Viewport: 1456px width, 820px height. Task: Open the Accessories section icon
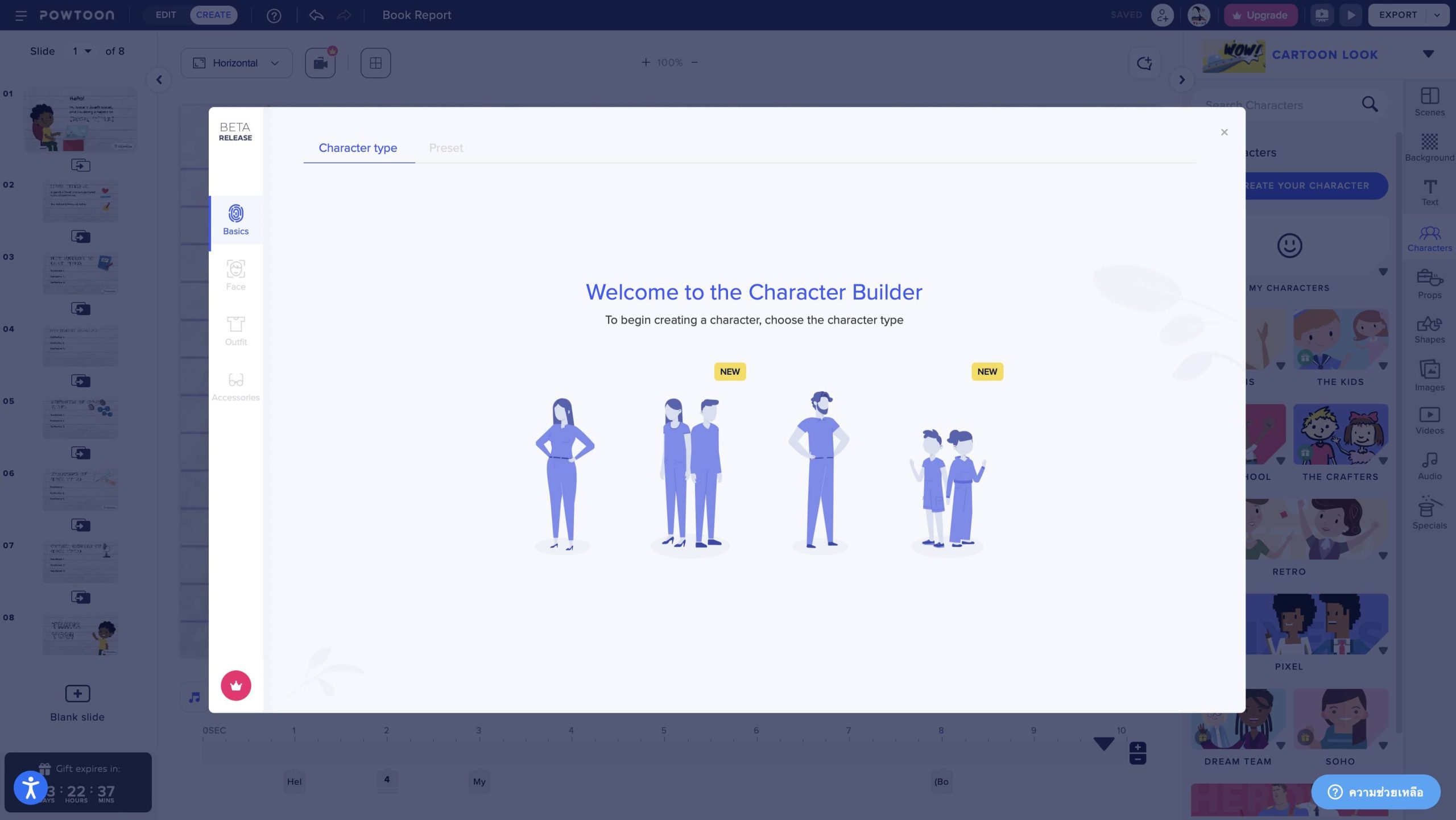tap(235, 386)
